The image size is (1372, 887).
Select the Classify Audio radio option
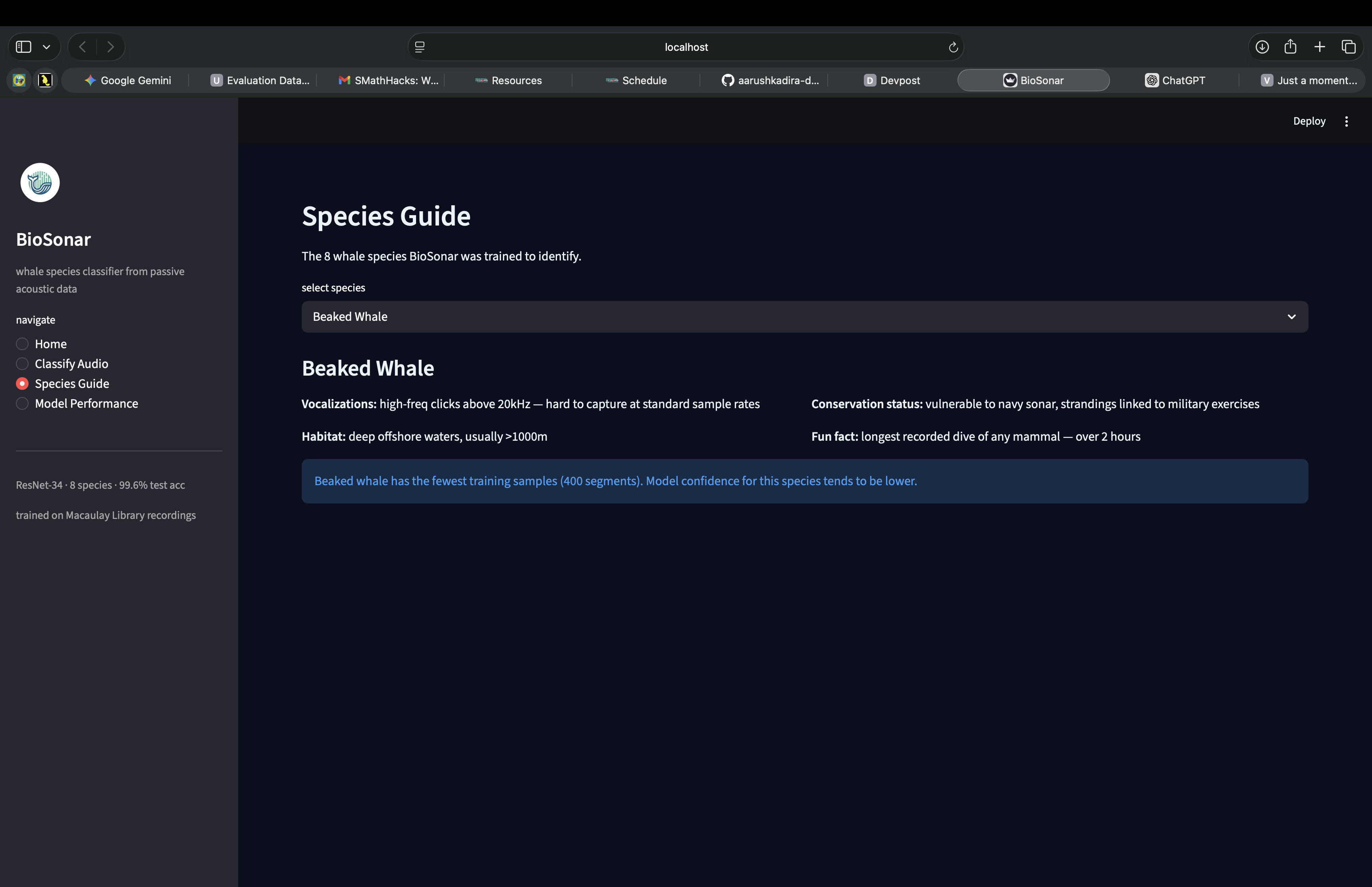(x=23, y=364)
